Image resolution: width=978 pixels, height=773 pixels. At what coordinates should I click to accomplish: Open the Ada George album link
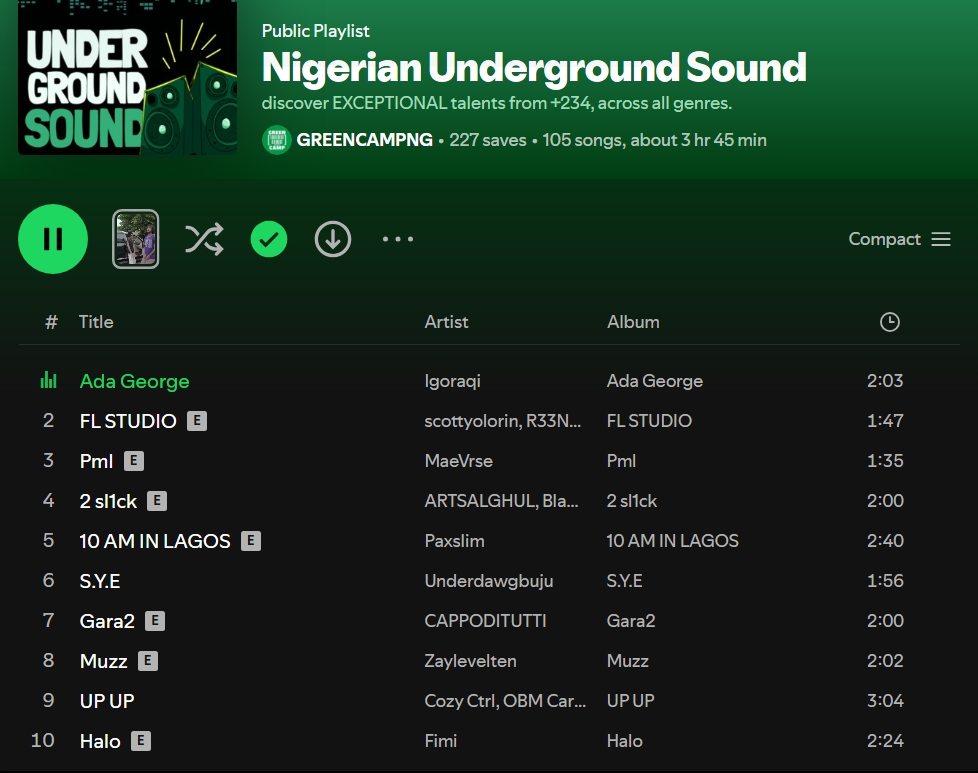tap(655, 381)
